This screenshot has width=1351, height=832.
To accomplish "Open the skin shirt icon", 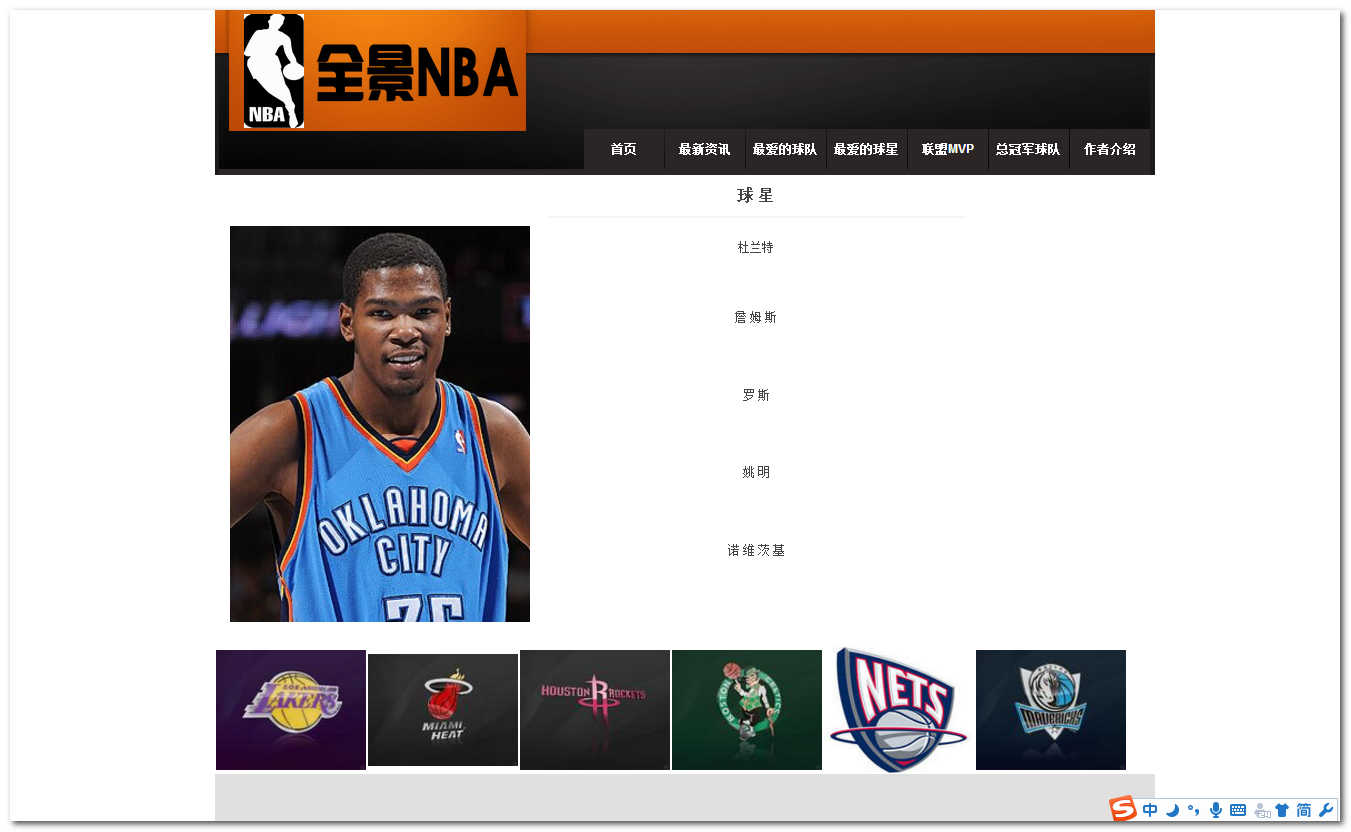I will click(x=1282, y=810).
